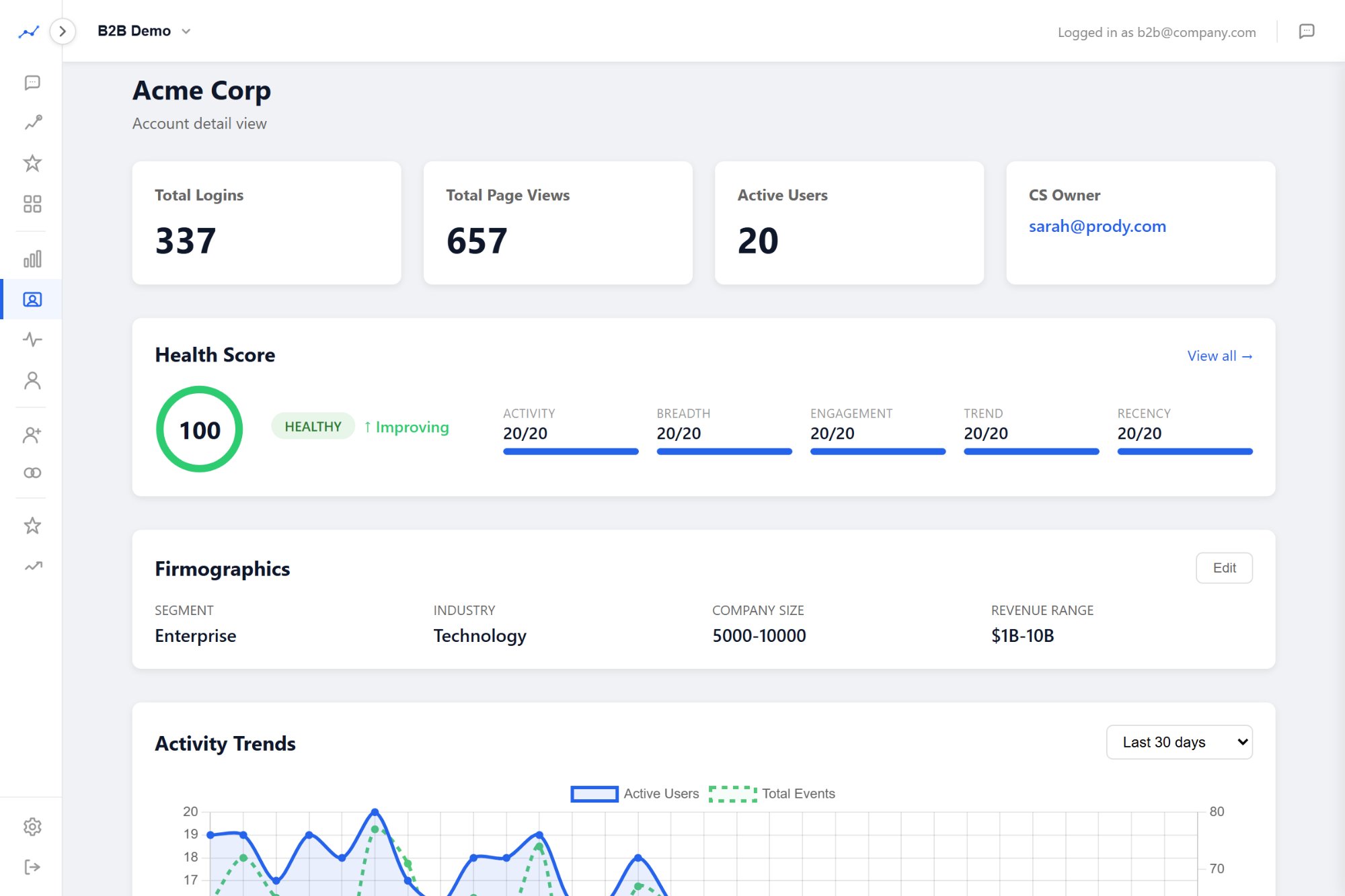Screen dimensions: 1345x896
Task: Click the feedback speech-bubble icon top right
Action: 1307,32
